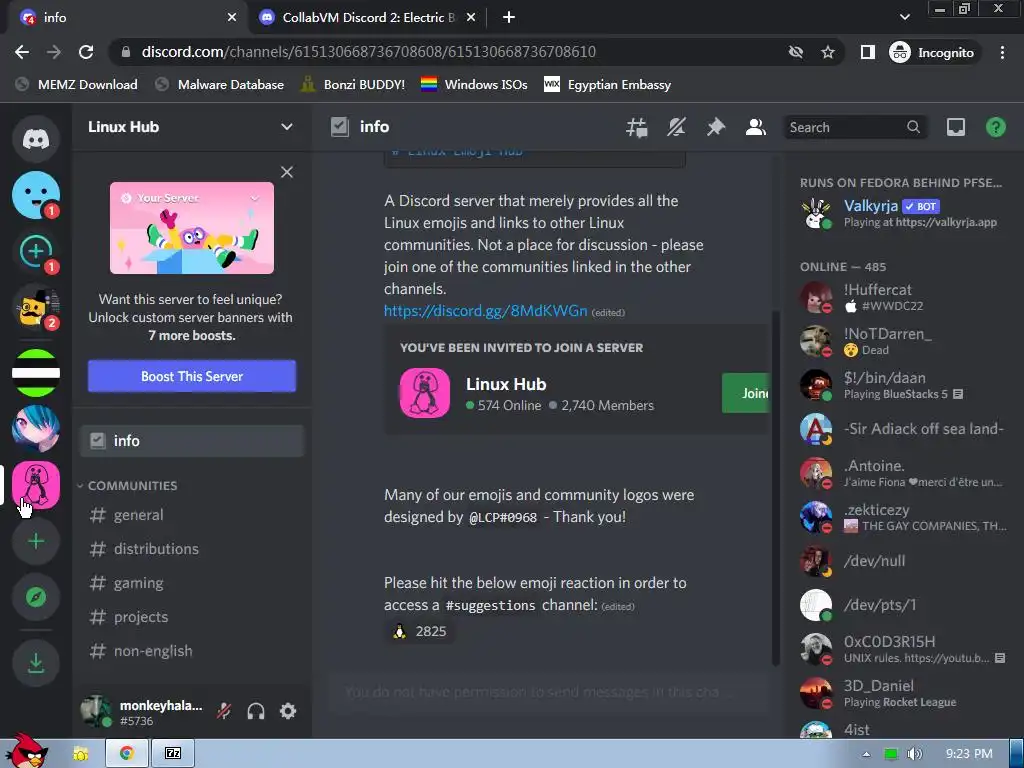Select the pink Linux Hub penguin server
Image resolution: width=1024 pixels, height=768 pixels.
point(36,485)
